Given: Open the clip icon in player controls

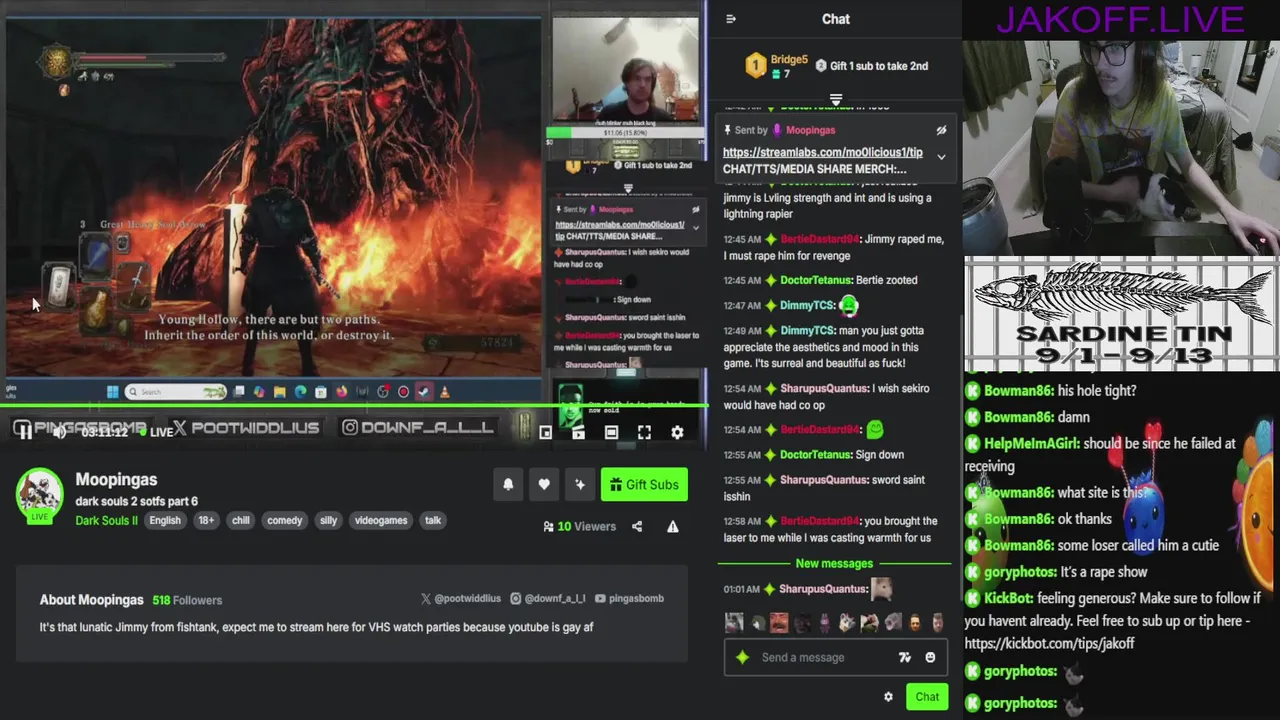Looking at the screenshot, I should pyautogui.click(x=578, y=432).
